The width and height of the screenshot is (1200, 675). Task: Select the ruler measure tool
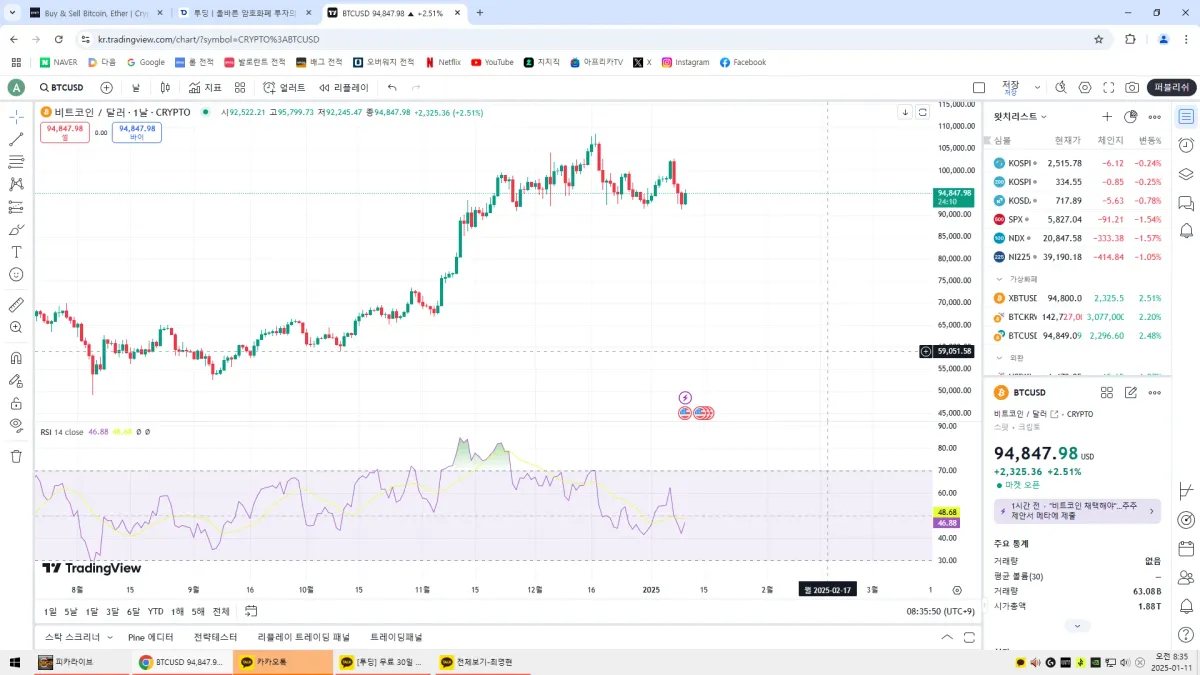coord(16,305)
